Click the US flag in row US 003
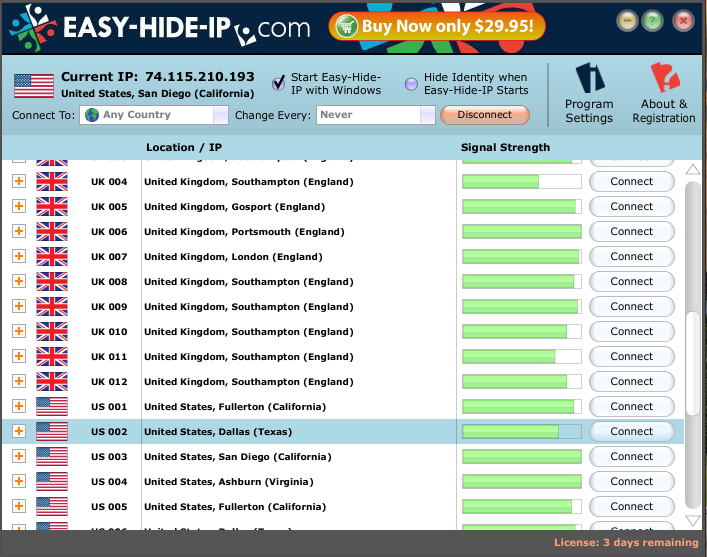This screenshot has height=557, width=707. [52, 456]
